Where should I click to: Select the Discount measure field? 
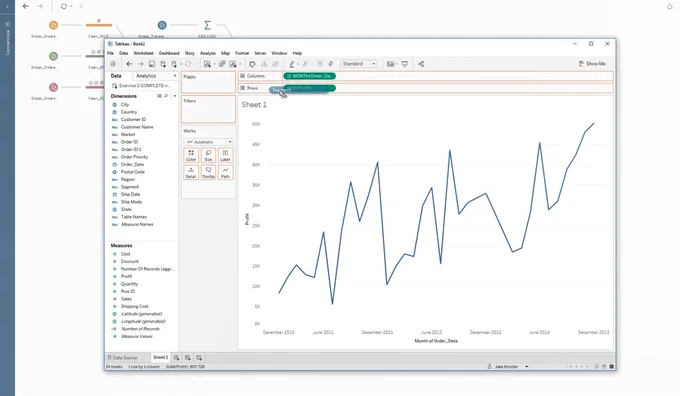coord(130,262)
